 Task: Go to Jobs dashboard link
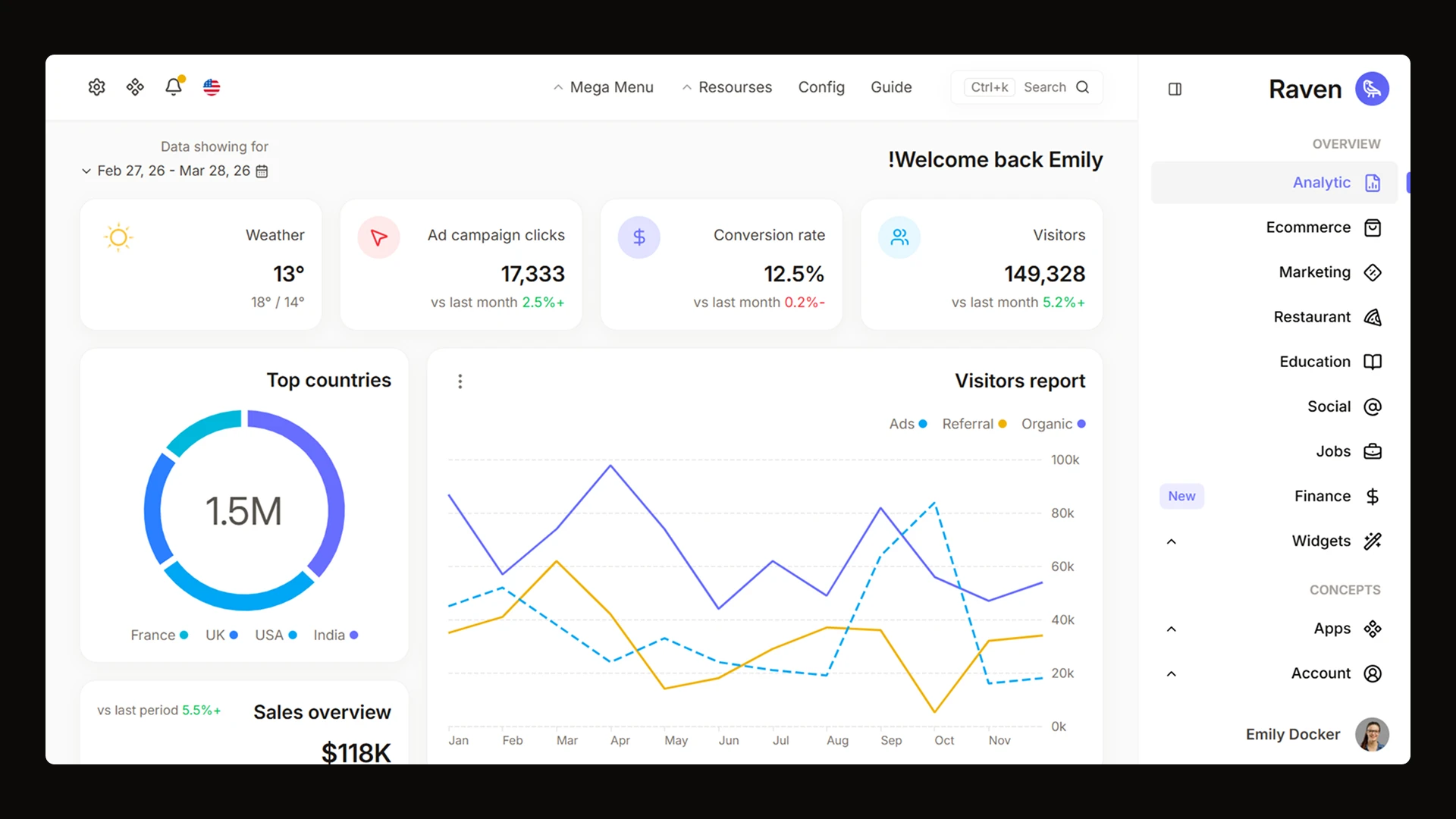[x=1274, y=451]
